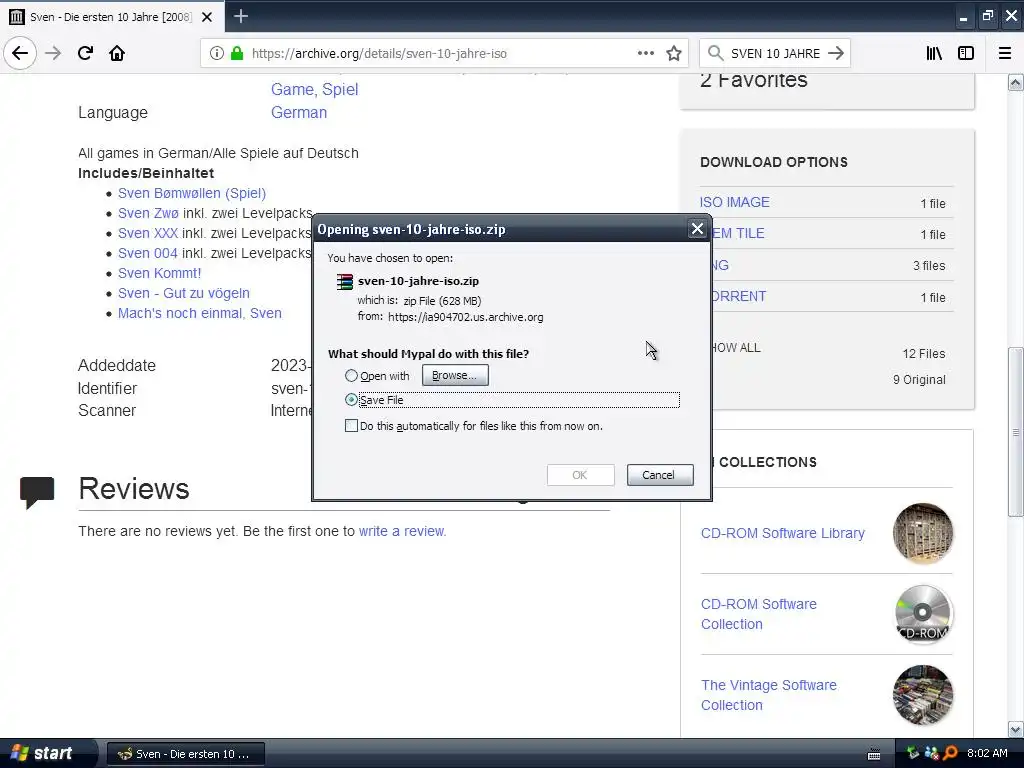Open the ISO IMAGE download option
The height and width of the screenshot is (768, 1024).
click(735, 202)
